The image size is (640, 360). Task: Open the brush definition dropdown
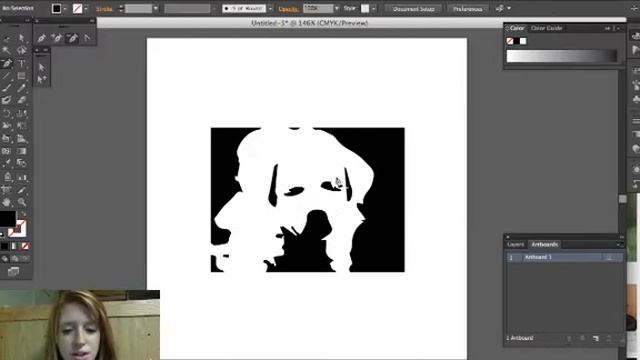coord(270,9)
